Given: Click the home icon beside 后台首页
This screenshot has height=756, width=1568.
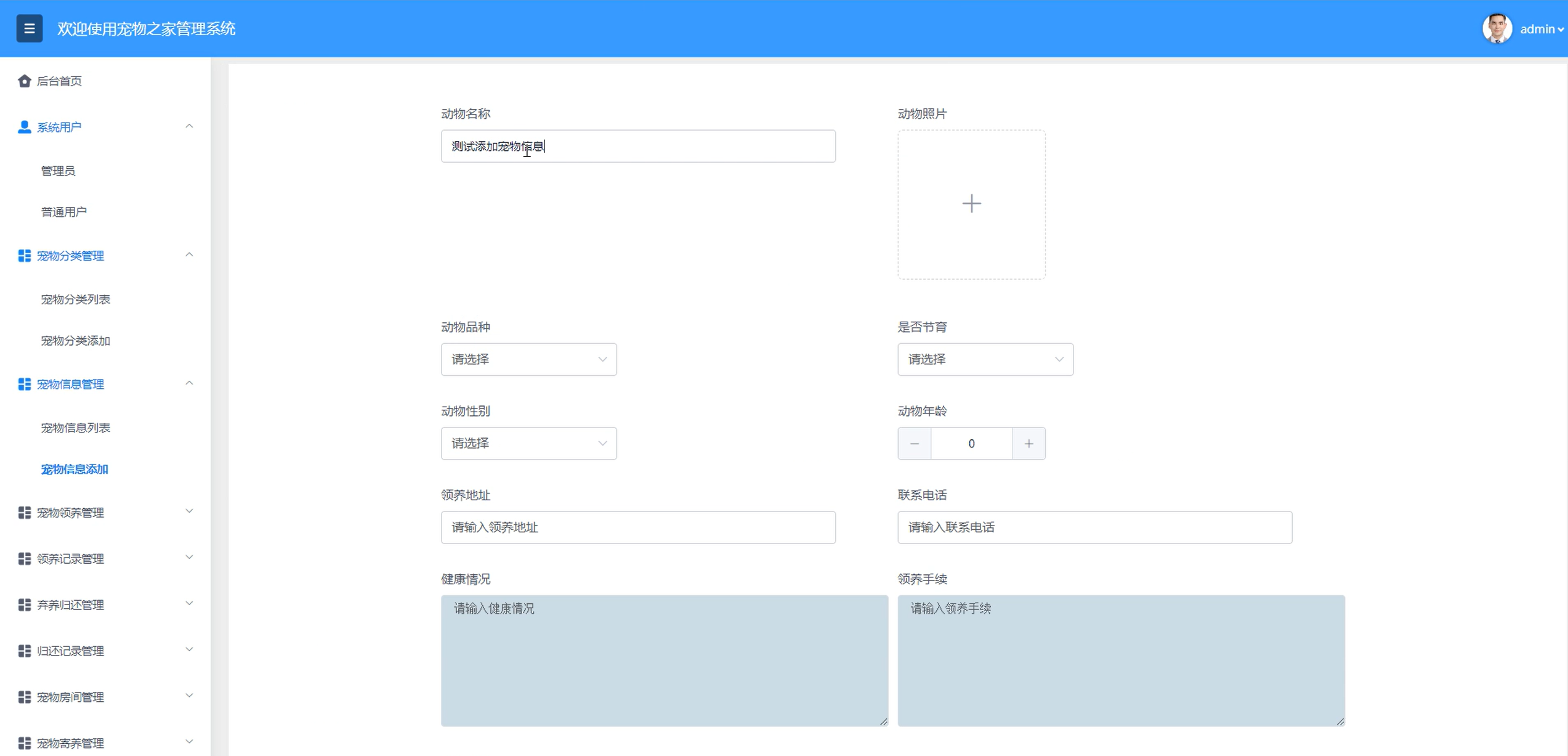Looking at the screenshot, I should (24, 81).
